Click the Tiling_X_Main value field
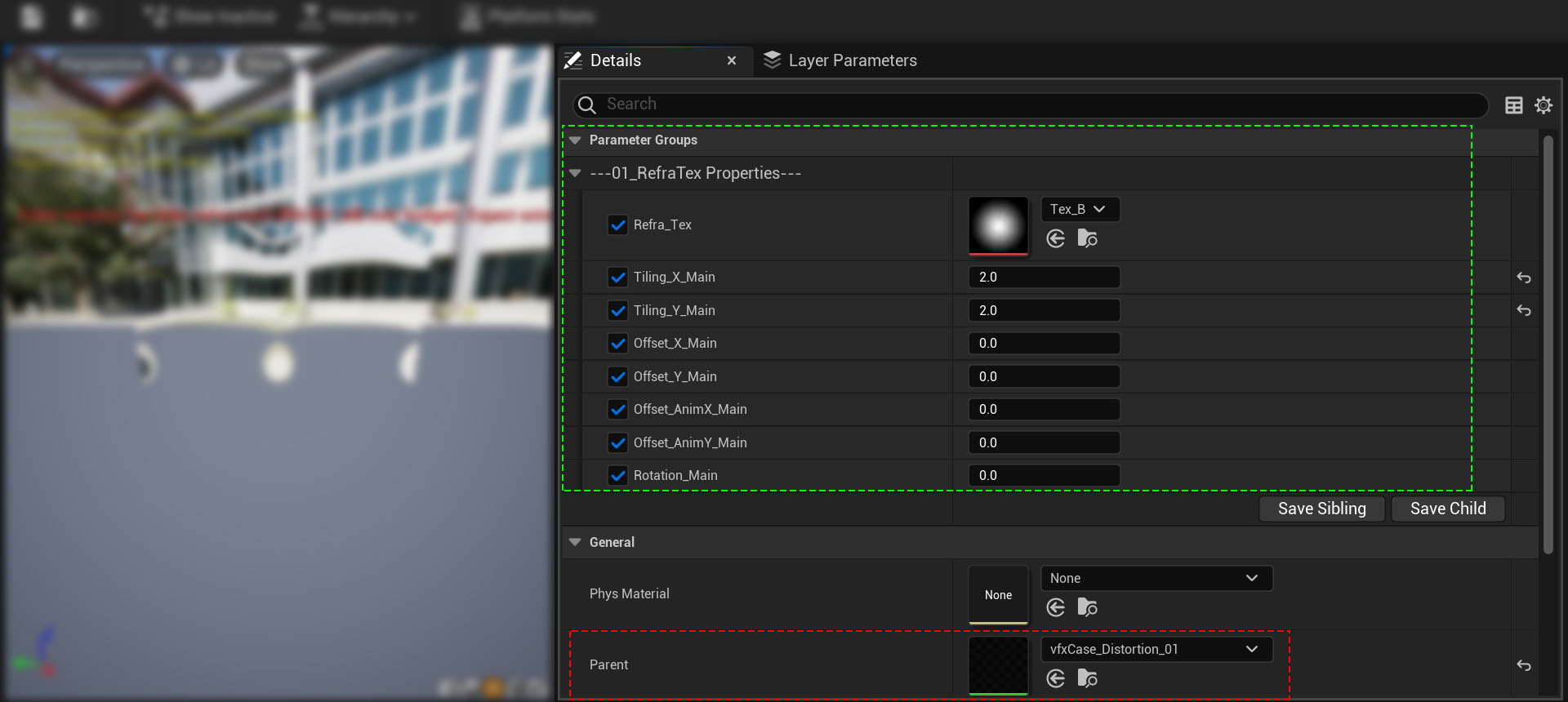The height and width of the screenshot is (702, 1568). pos(1044,278)
